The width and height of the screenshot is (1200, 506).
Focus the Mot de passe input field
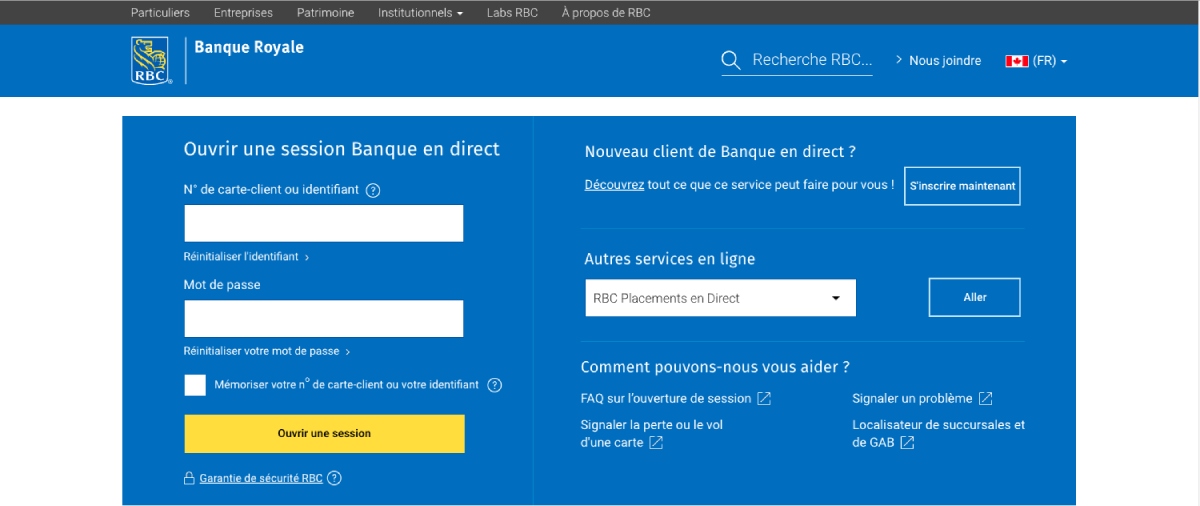[324, 319]
